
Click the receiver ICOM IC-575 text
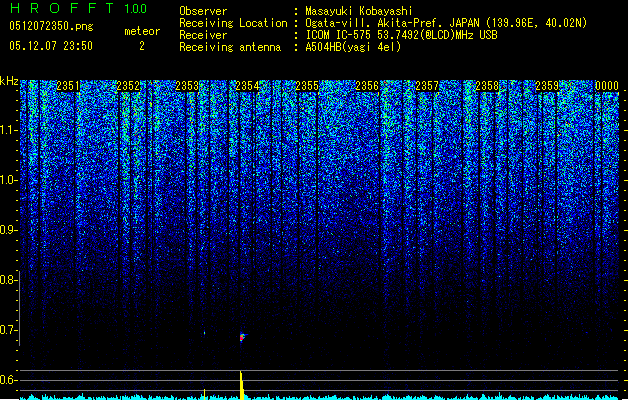click(x=401, y=35)
